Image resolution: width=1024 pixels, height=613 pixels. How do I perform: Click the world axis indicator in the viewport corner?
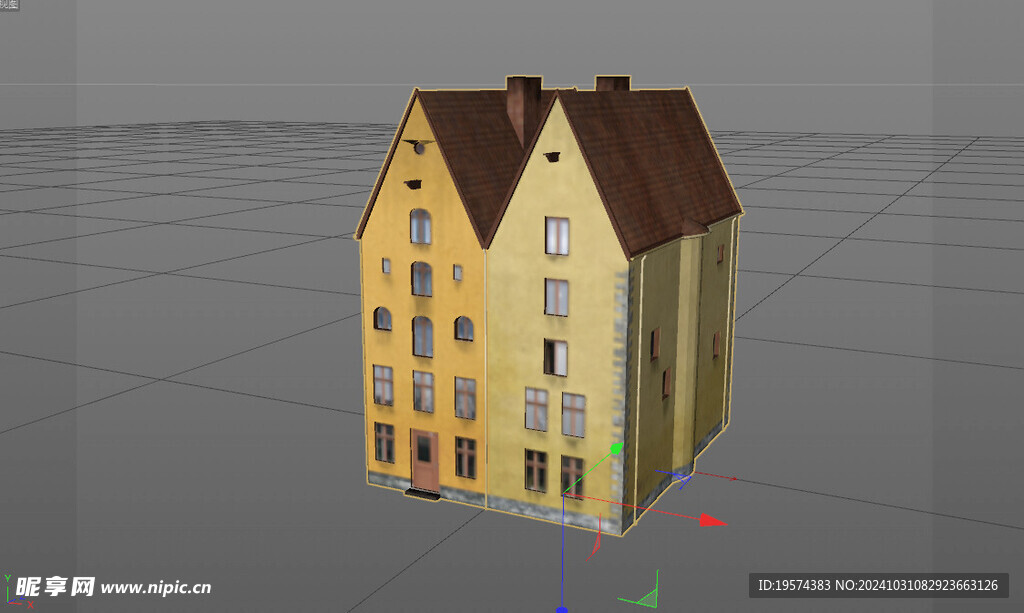coord(18,593)
